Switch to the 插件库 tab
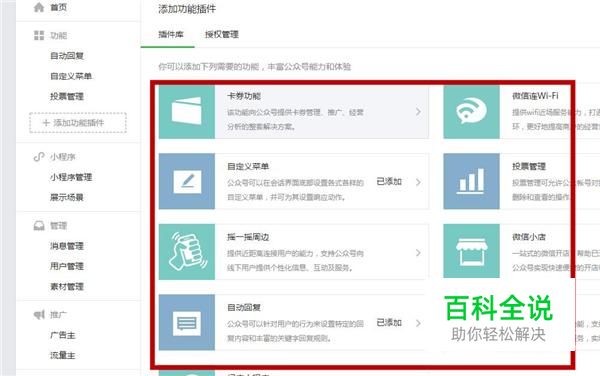 point(171,34)
